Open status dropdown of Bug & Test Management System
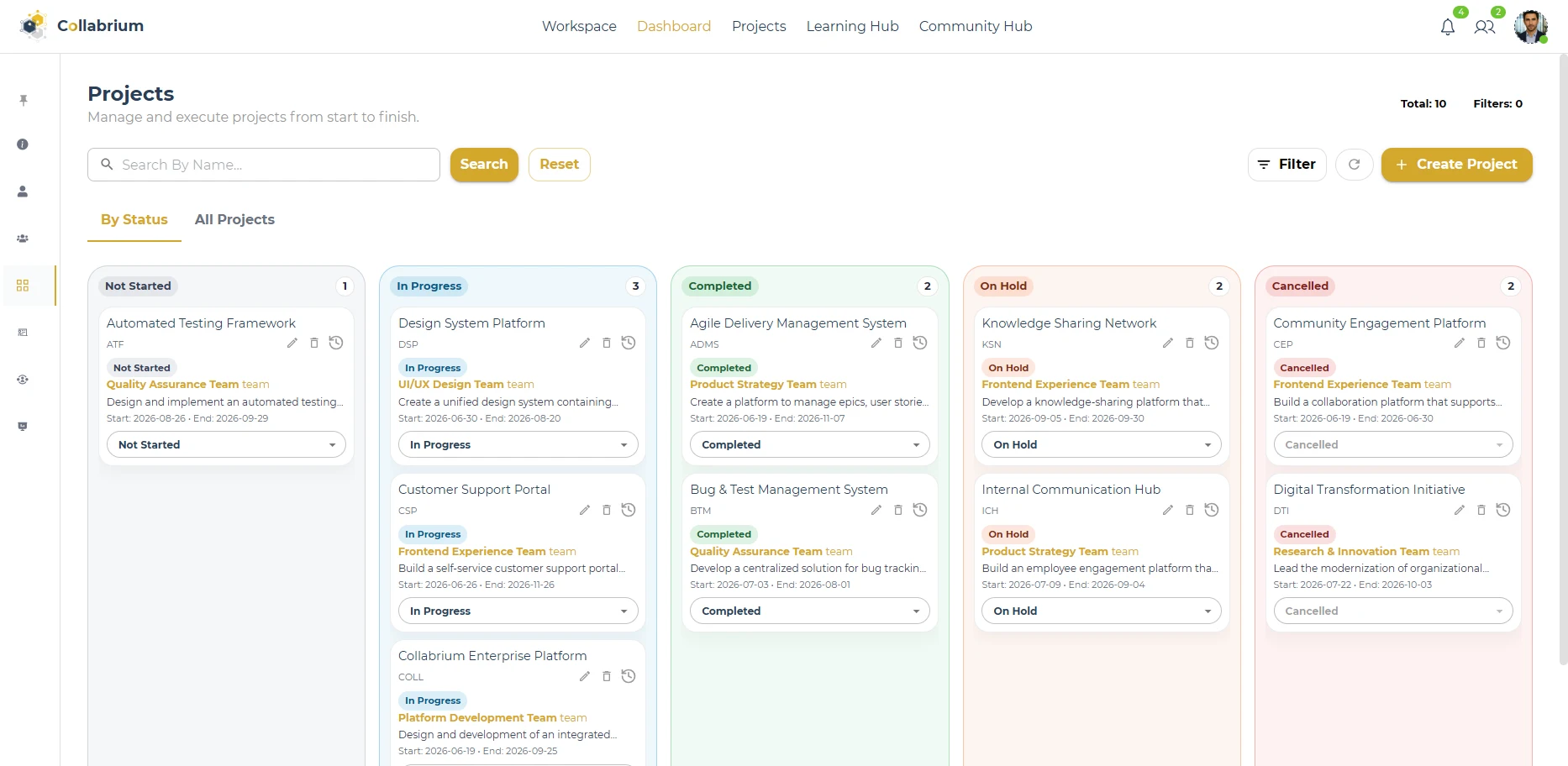The width and height of the screenshot is (1568, 766). (x=809, y=611)
